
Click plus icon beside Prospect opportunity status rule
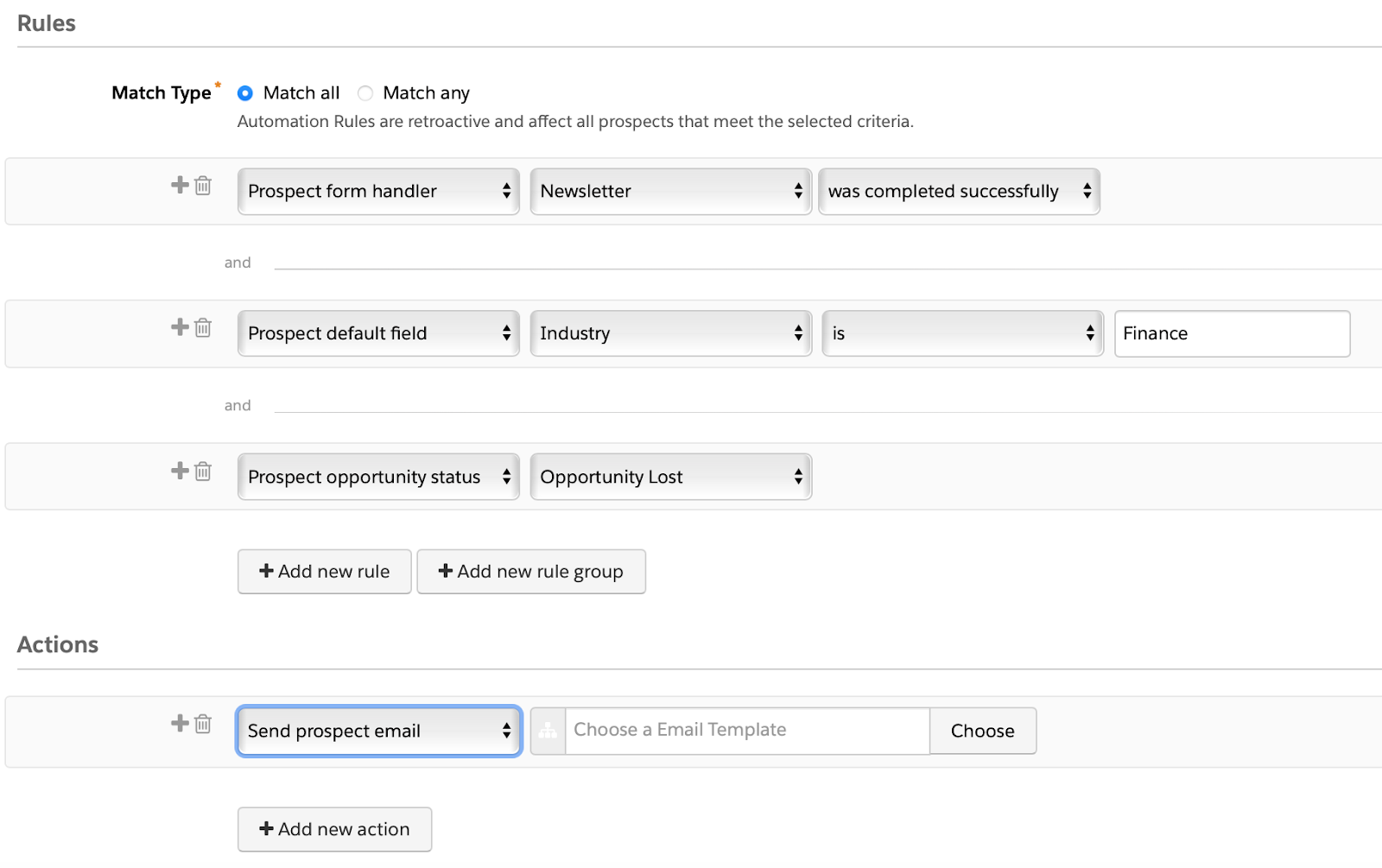pos(180,471)
